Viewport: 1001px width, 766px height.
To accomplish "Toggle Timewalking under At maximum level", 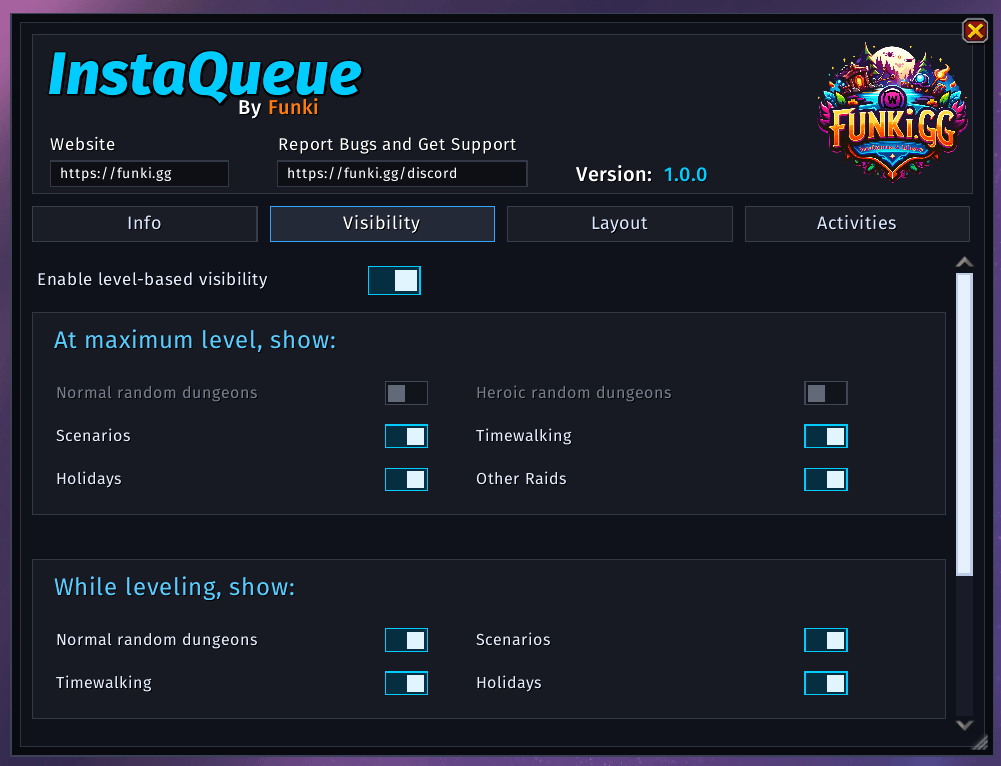I will coord(825,437).
